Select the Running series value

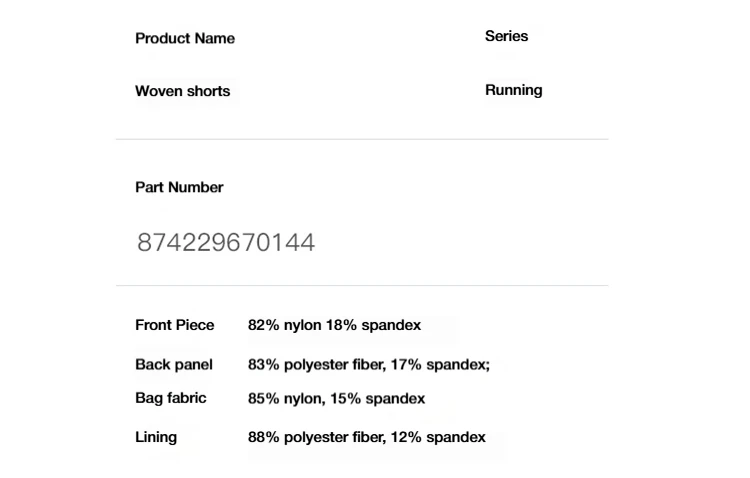514,90
